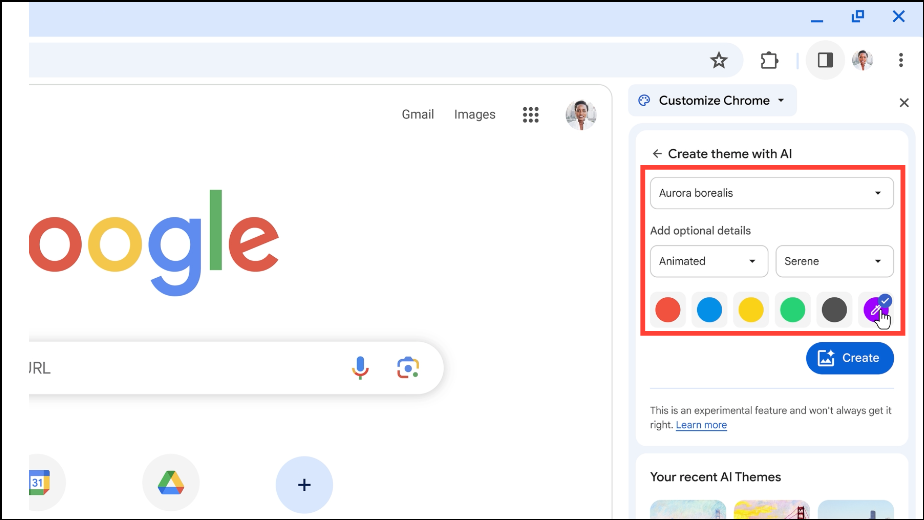Close the Customize Chrome side panel
This screenshot has height=520, width=924.
[904, 103]
